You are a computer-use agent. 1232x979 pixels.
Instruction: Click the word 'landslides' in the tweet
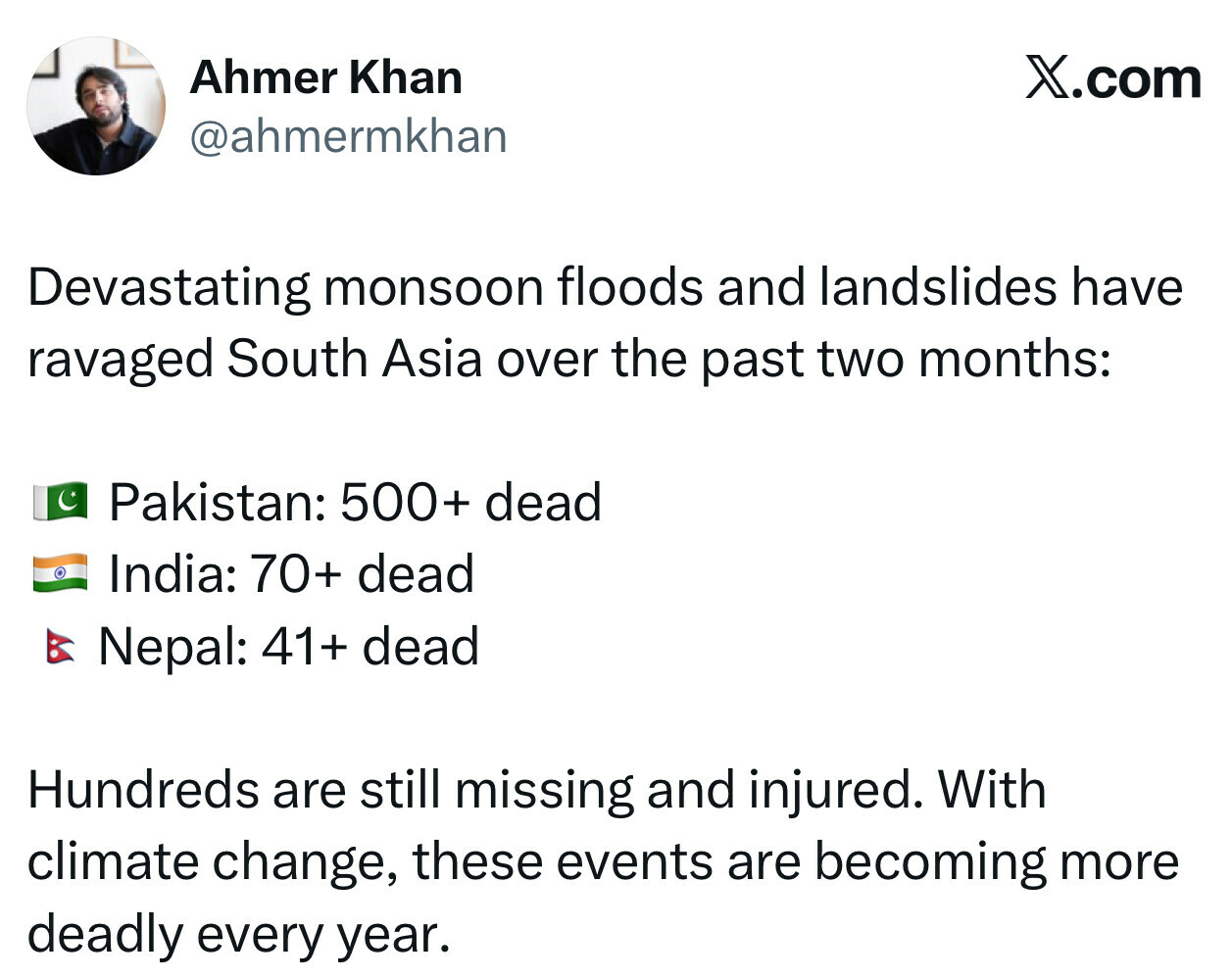click(x=938, y=287)
